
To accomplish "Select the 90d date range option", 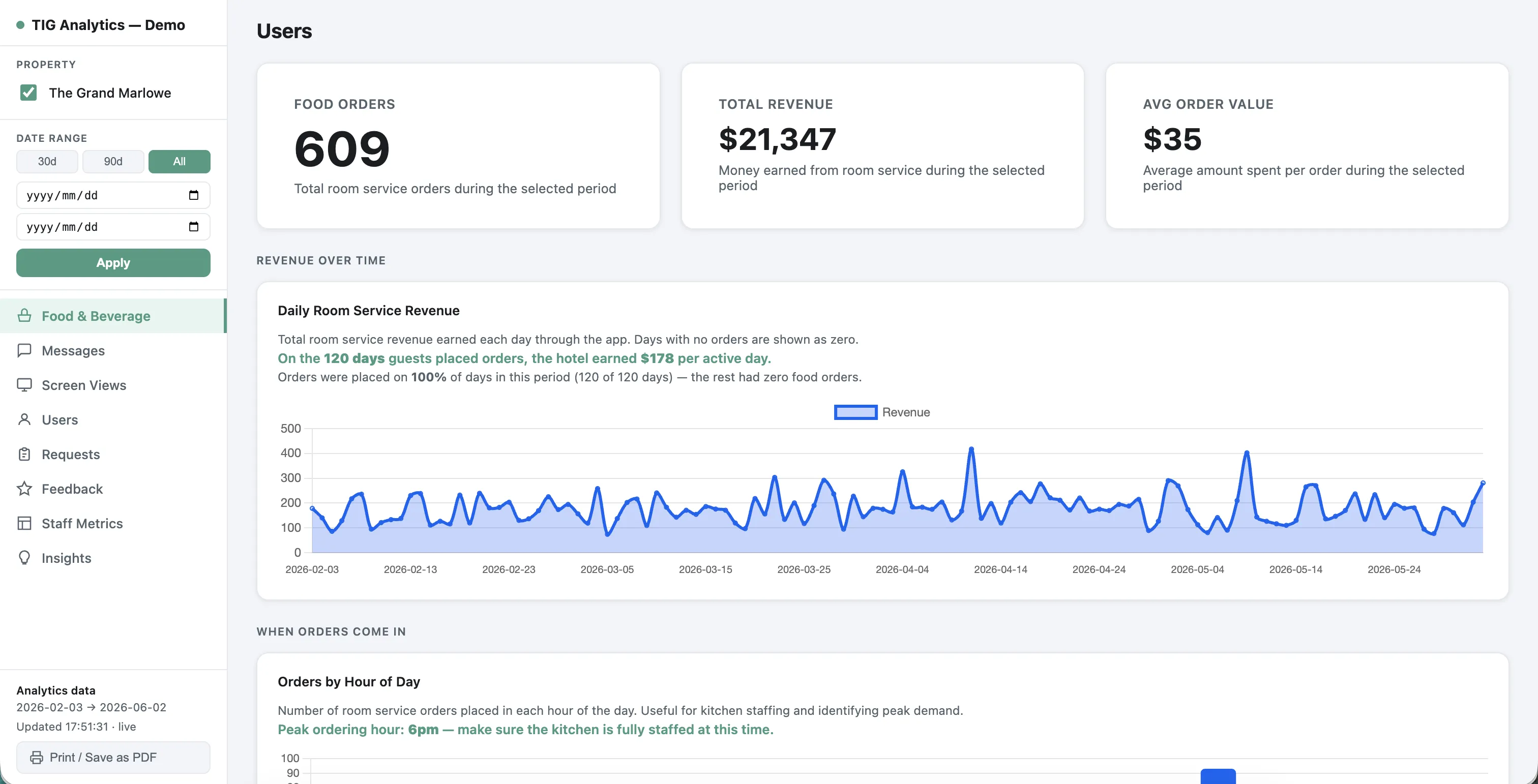I will pos(113,161).
